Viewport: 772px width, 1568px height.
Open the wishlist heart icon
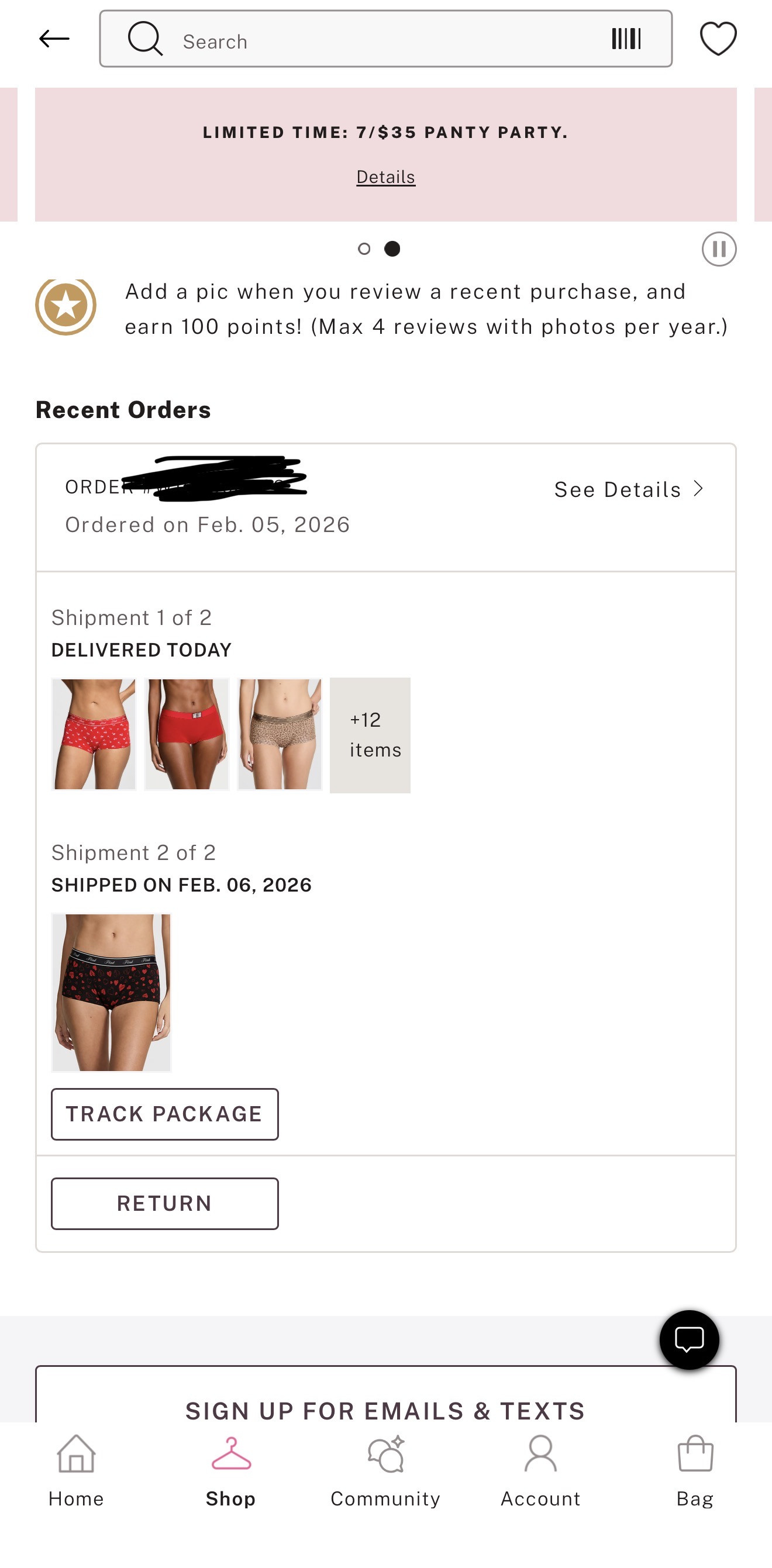tap(718, 39)
